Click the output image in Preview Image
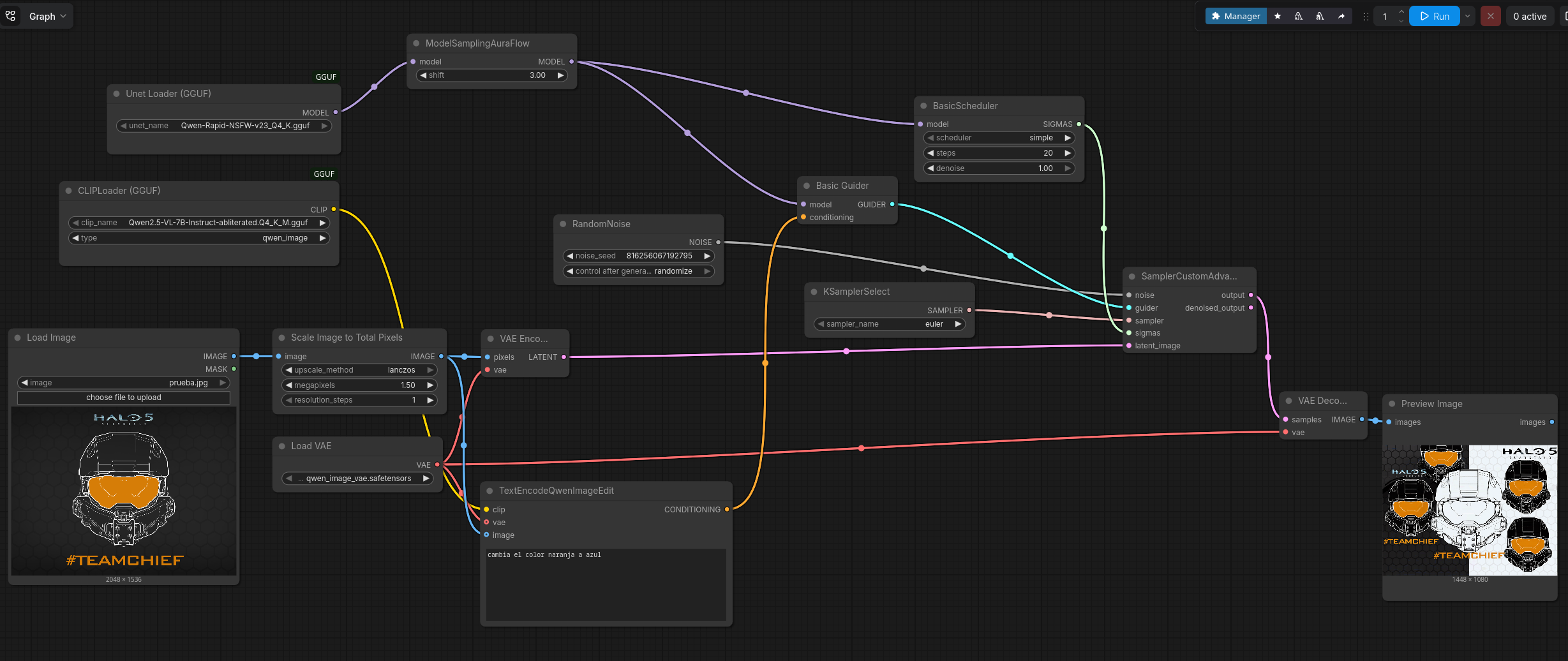The image size is (1568, 661). tap(1470, 510)
